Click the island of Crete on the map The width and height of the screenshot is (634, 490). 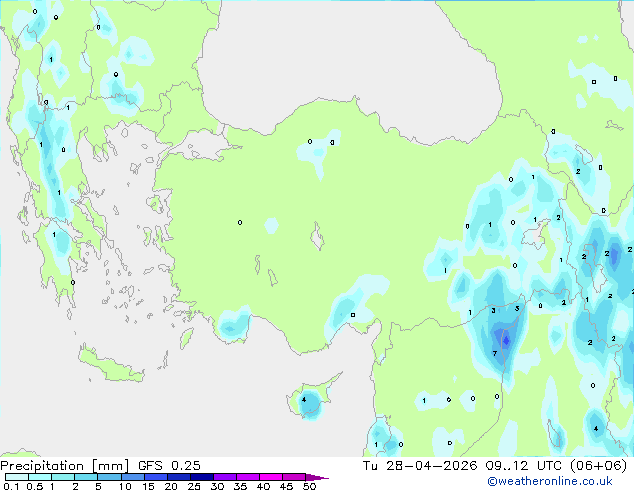(110, 365)
